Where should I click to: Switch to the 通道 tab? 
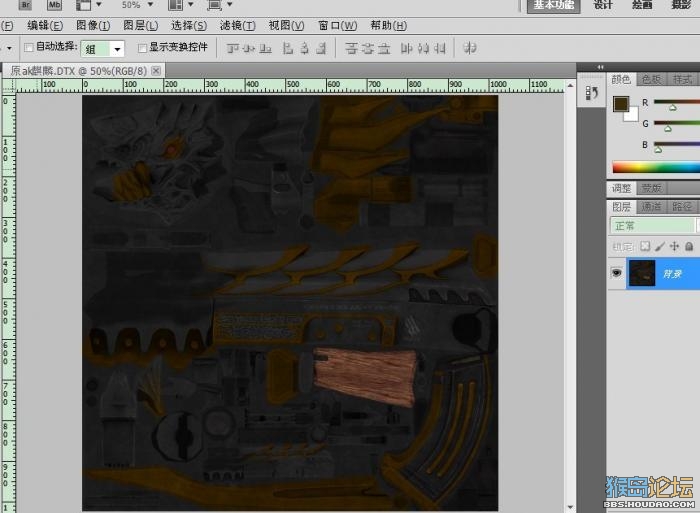[x=651, y=207]
